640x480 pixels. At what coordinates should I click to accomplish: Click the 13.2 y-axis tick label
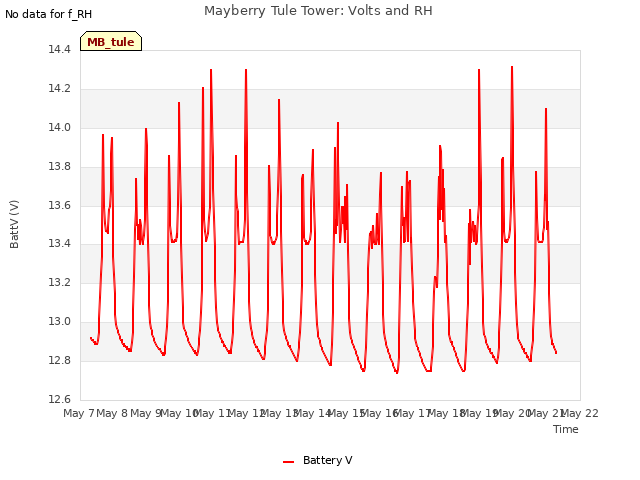click(59, 282)
